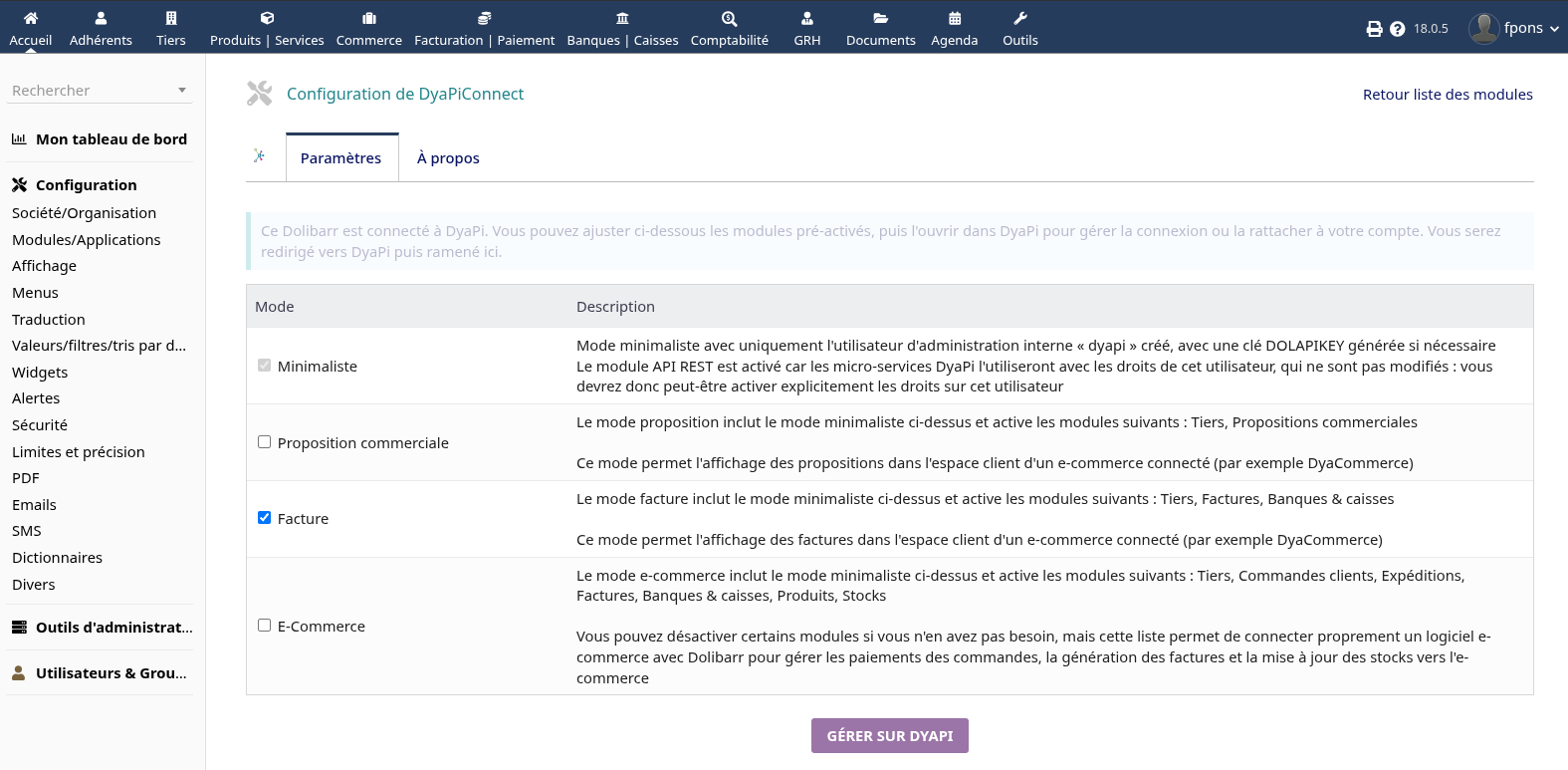Open the Commerce suitcase icon

point(369,18)
